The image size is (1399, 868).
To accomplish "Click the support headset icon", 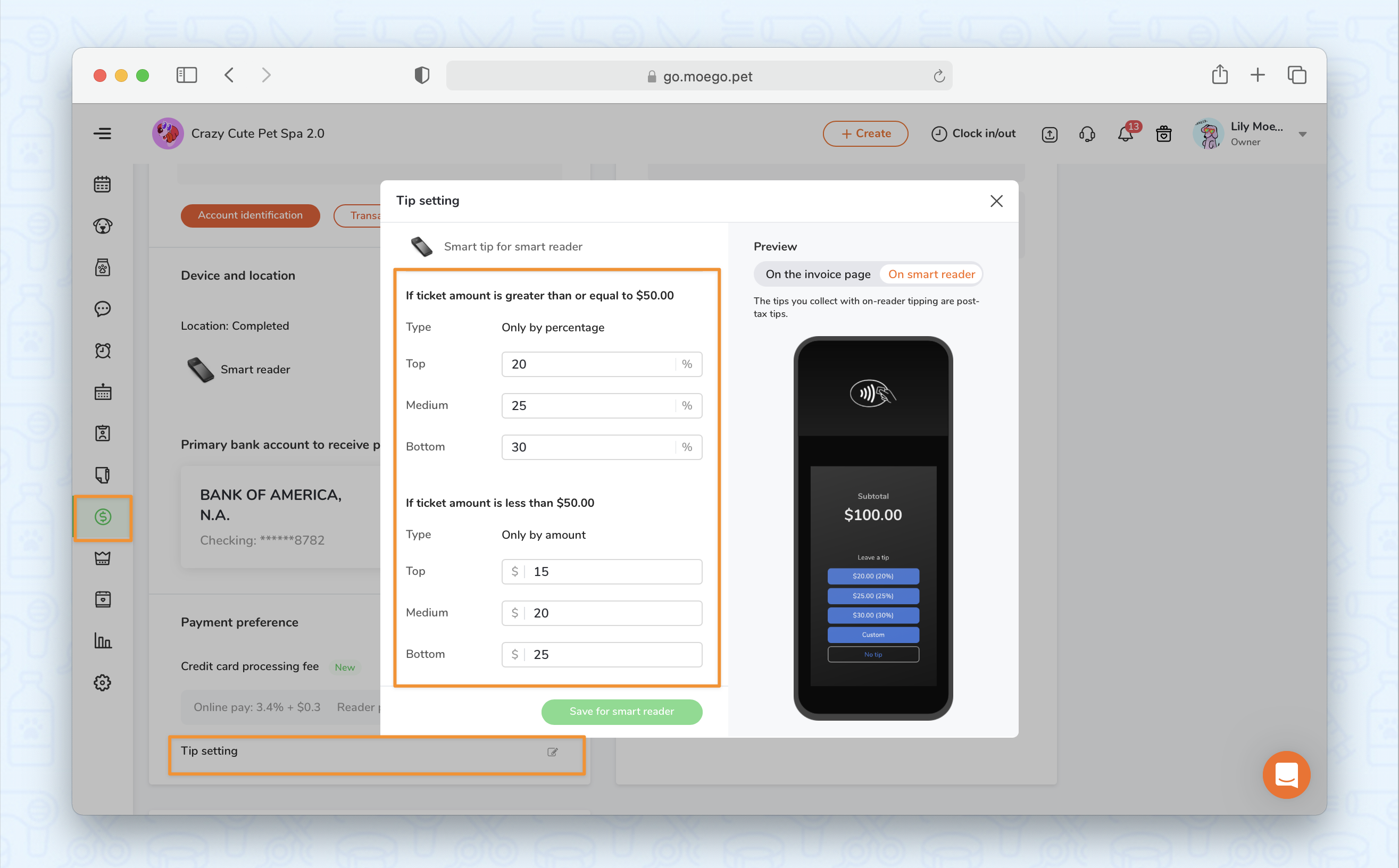I will 1087,133.
